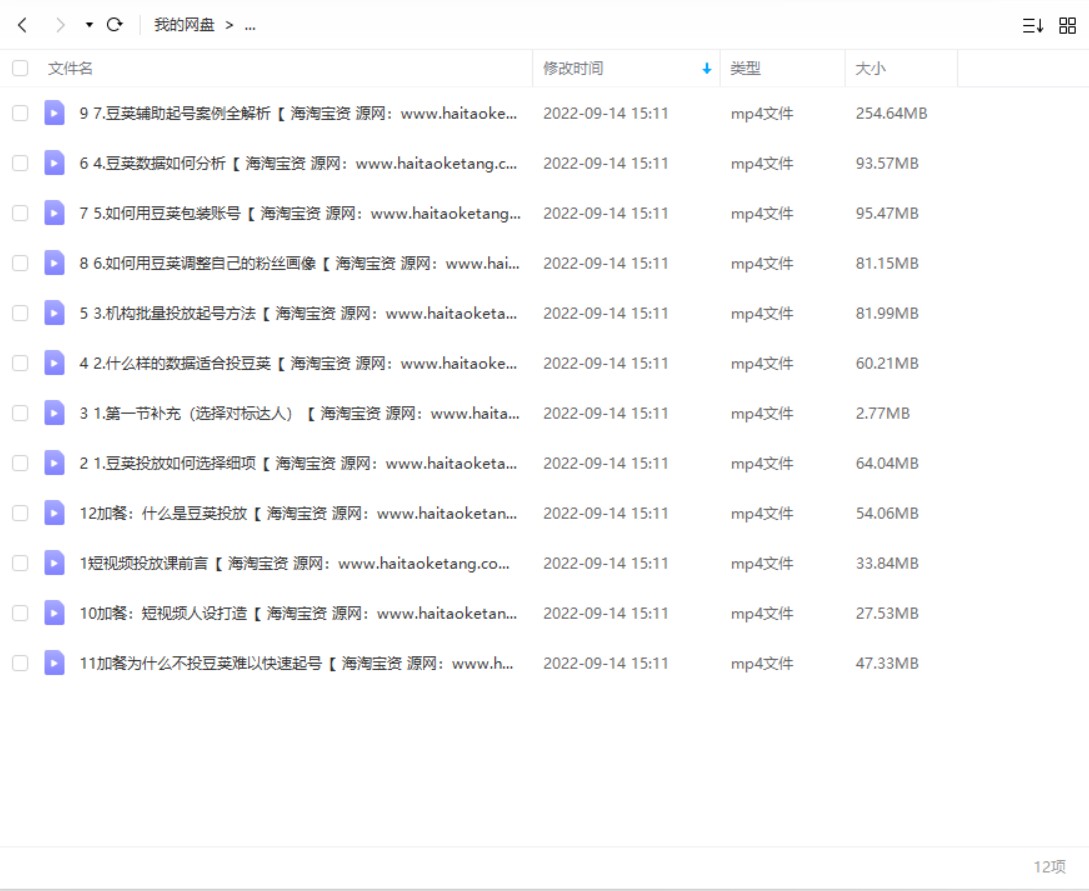Image resolution: width=1089 pixels, height=891 pixels.
Task: Open file 11加餐为什么不投豆荚难以快速起号
Action: tap(297, 663)
